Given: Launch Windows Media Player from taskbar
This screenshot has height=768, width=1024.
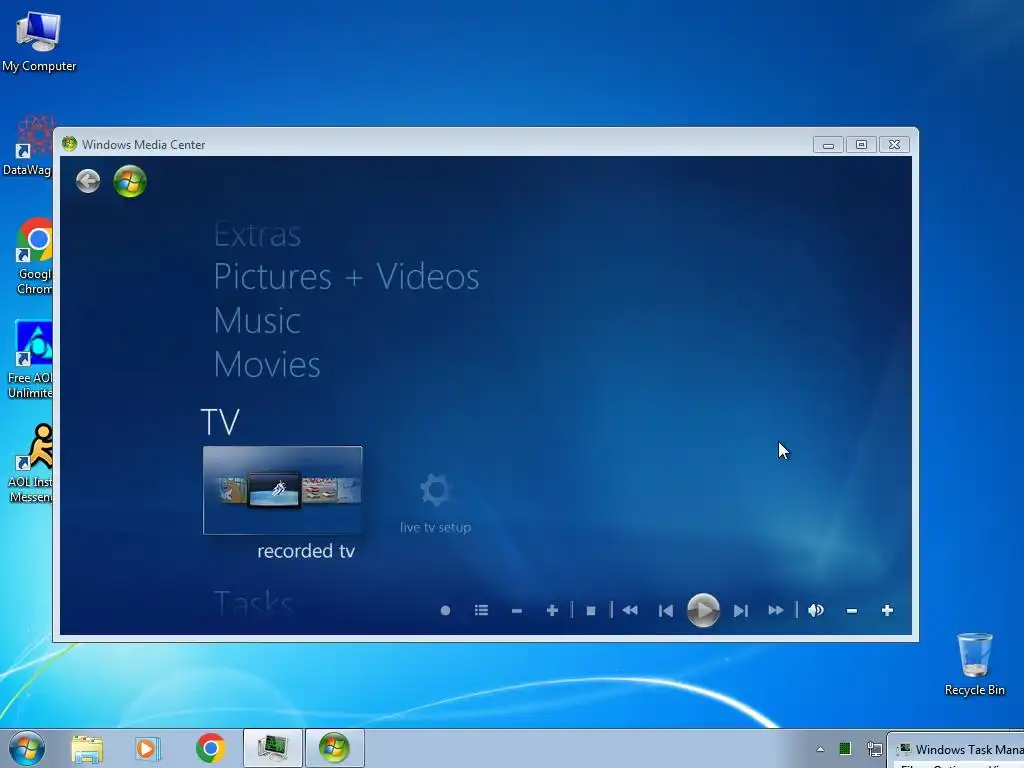Looking at the screenshot, I should coord(148,748).
